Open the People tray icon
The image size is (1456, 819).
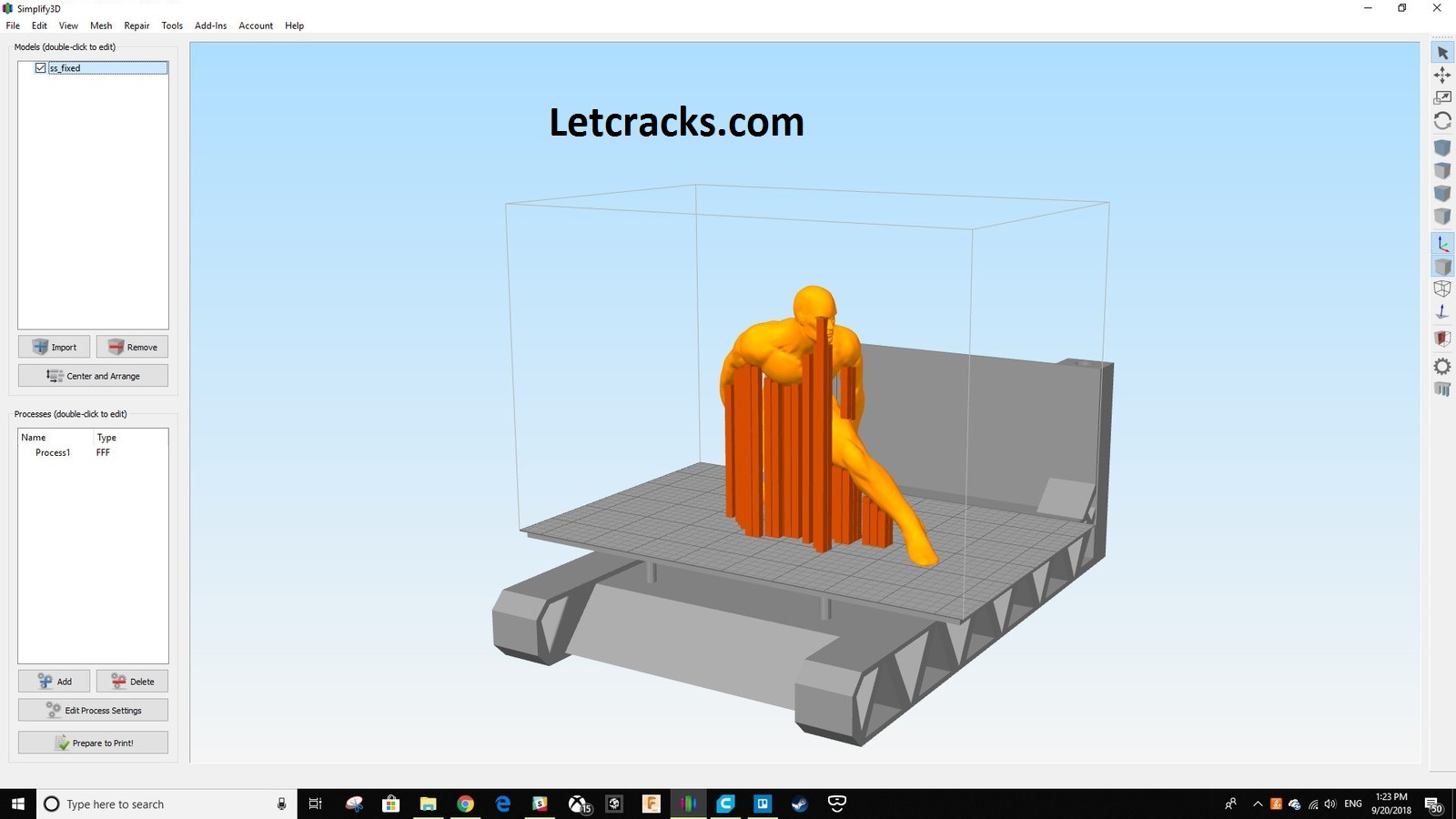1230,804
